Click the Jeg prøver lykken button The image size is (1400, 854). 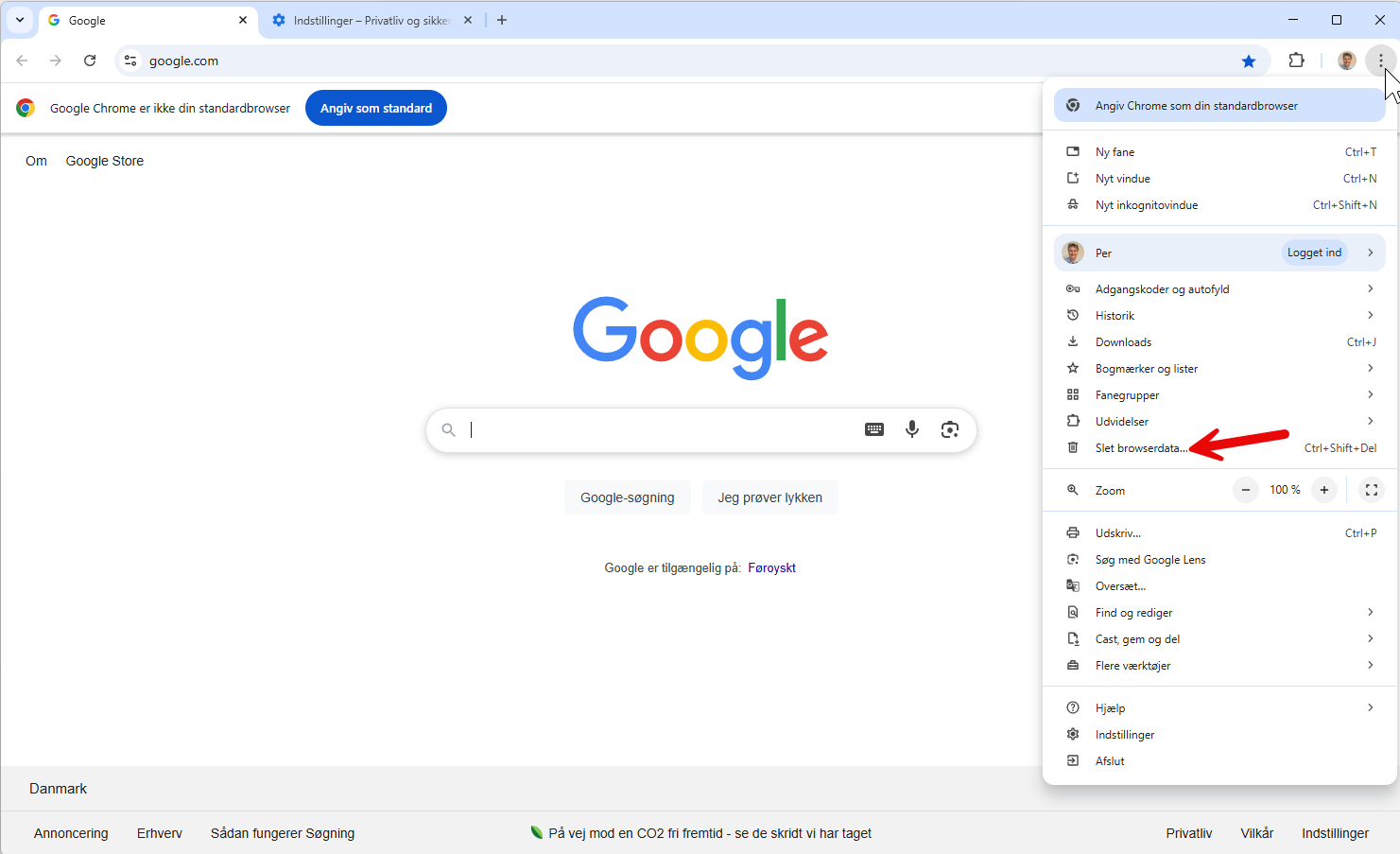point(770,497)
